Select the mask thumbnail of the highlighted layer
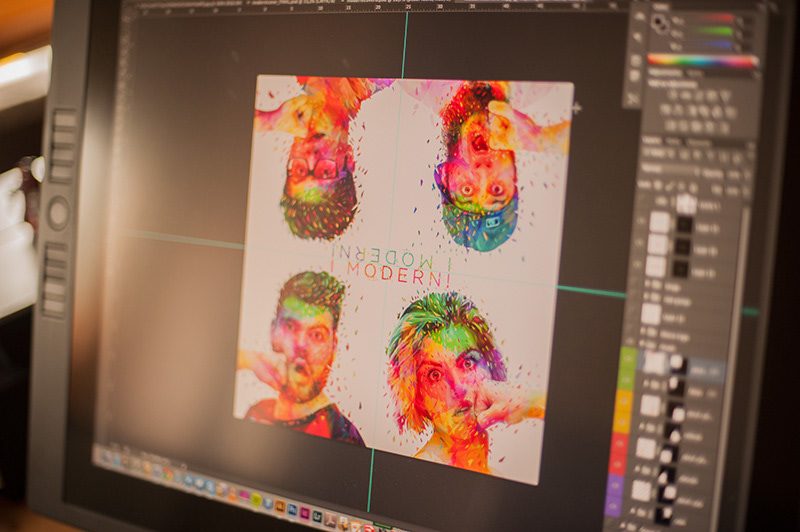This screenshot has height=532, width=800. pos(677,363)
